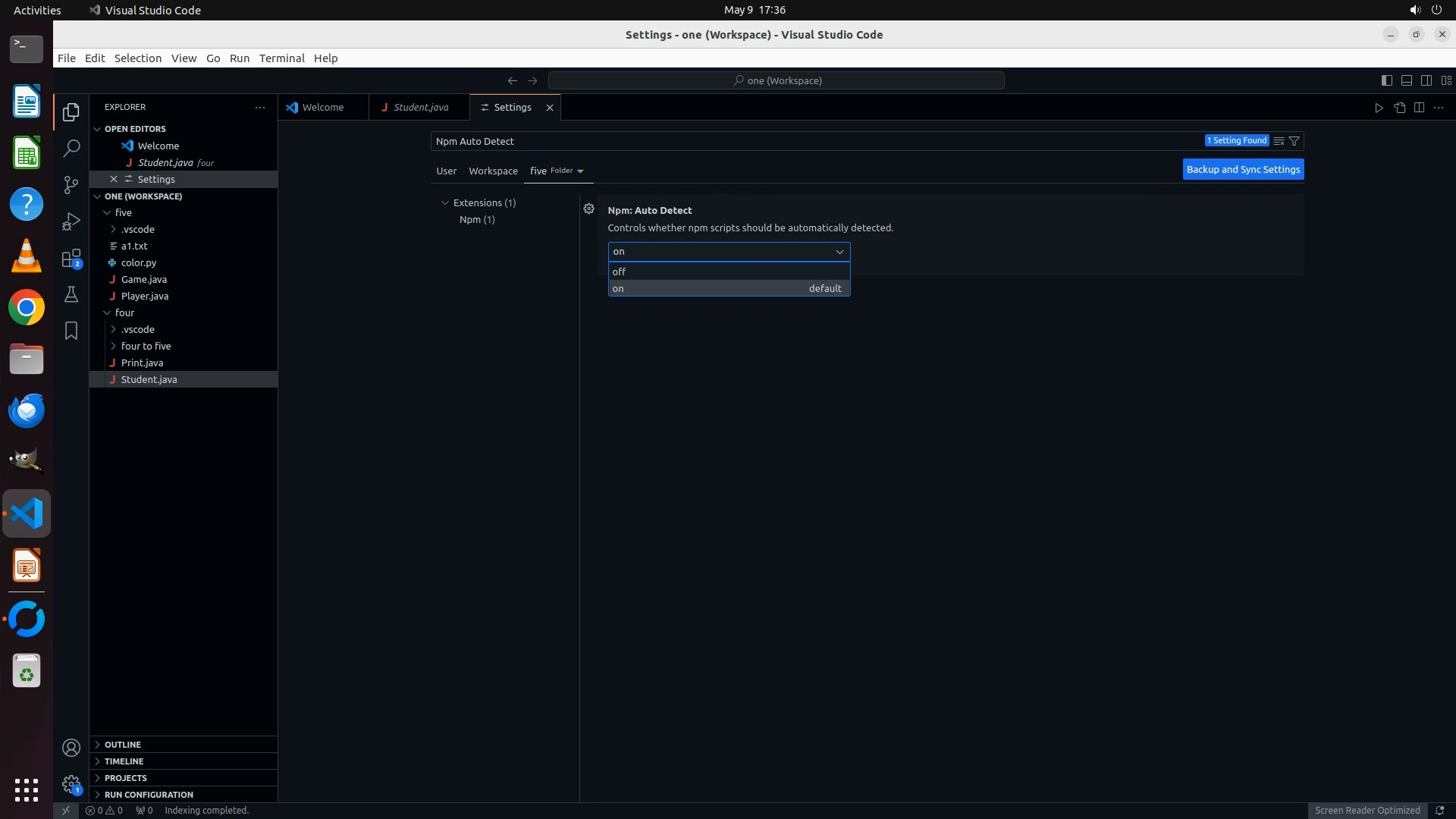Switch to the Student.java tab
The image size is (1456, 819).
[420, 107]
